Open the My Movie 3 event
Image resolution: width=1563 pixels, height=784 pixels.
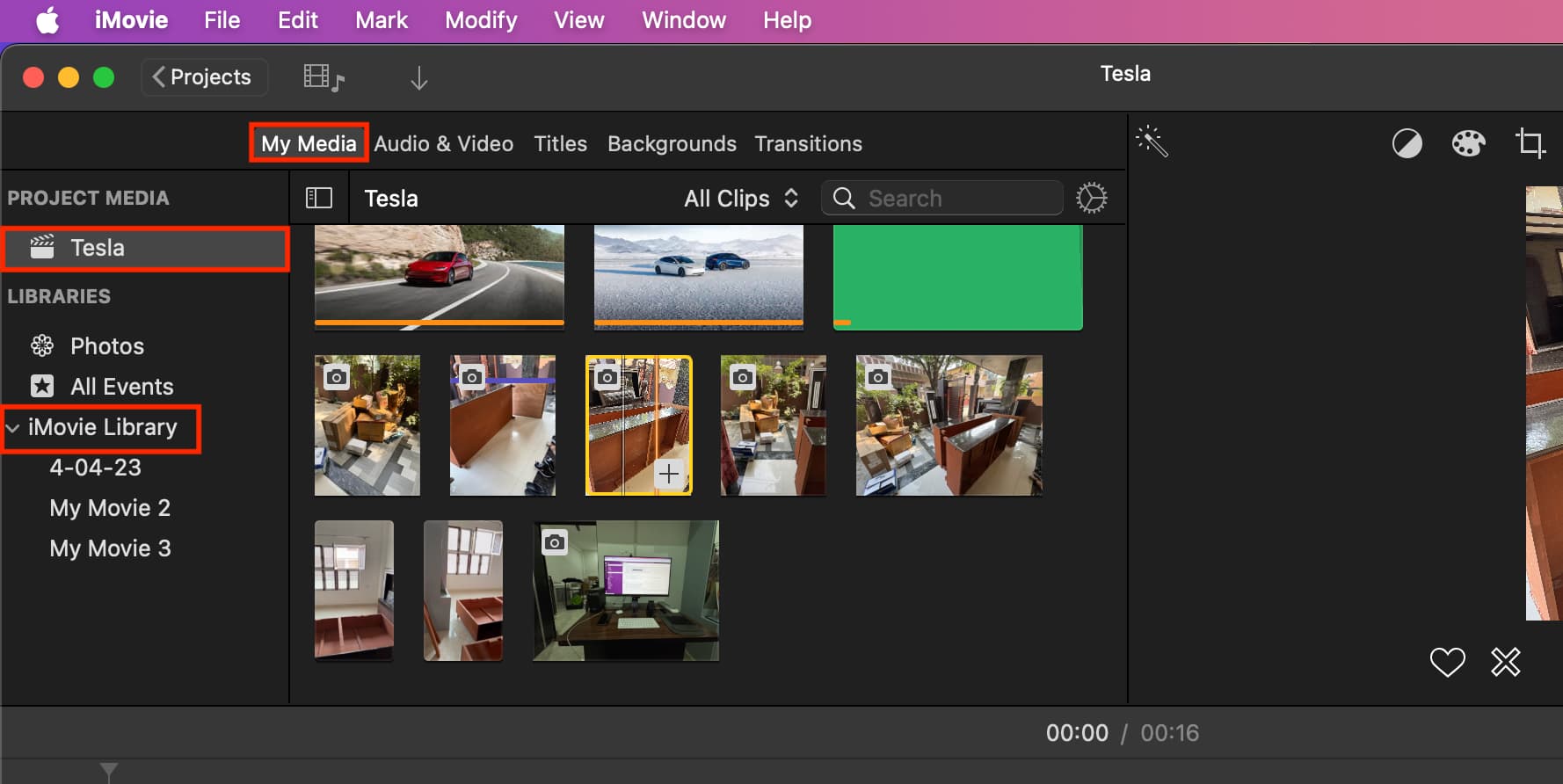[110, 548]
